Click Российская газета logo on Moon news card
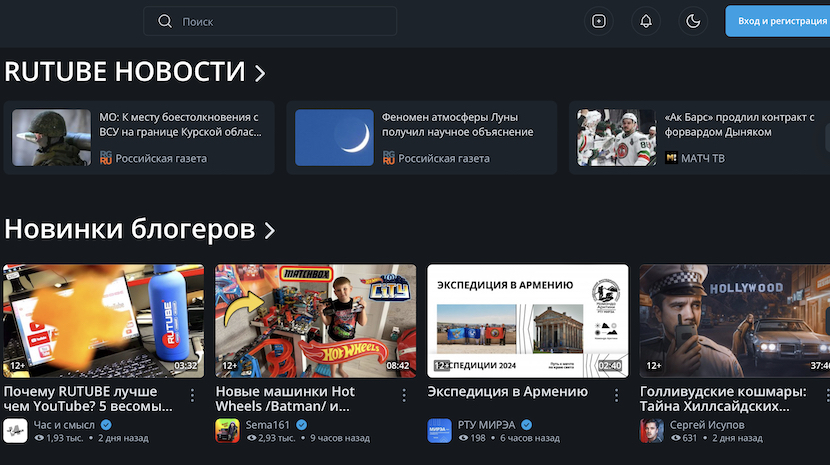This screenshot has height=465, width=830. pyautogui.click(x=389, y=158)
